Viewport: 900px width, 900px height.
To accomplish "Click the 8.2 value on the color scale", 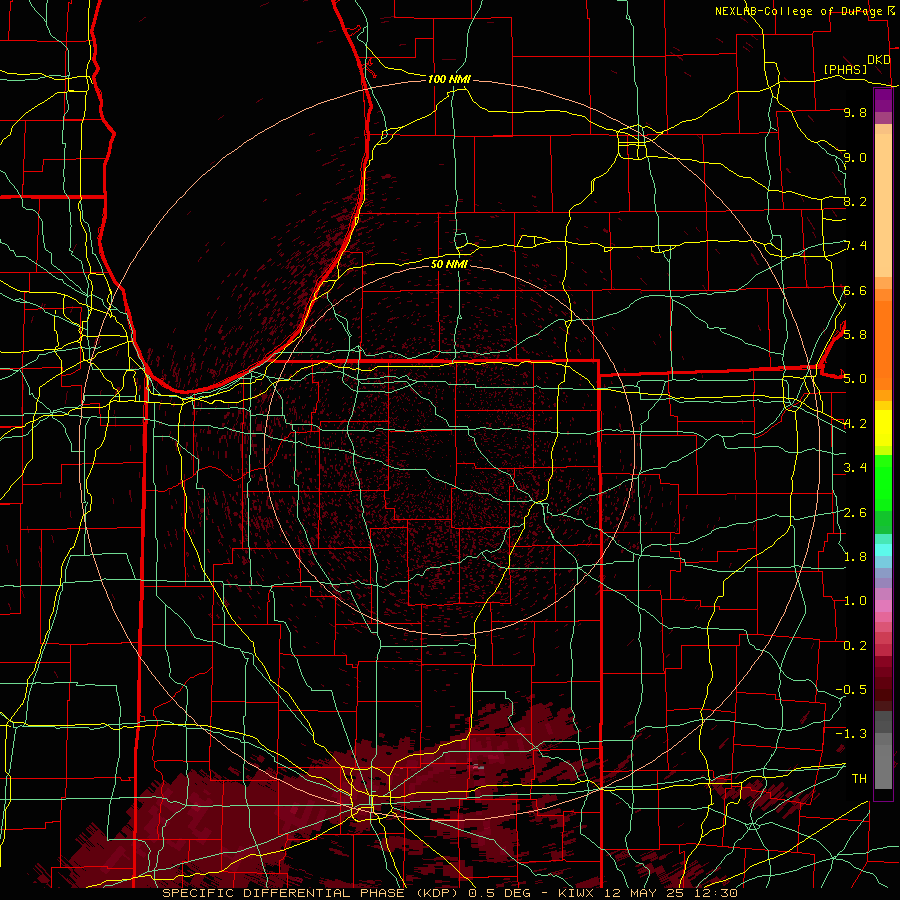I will [855, 201].
